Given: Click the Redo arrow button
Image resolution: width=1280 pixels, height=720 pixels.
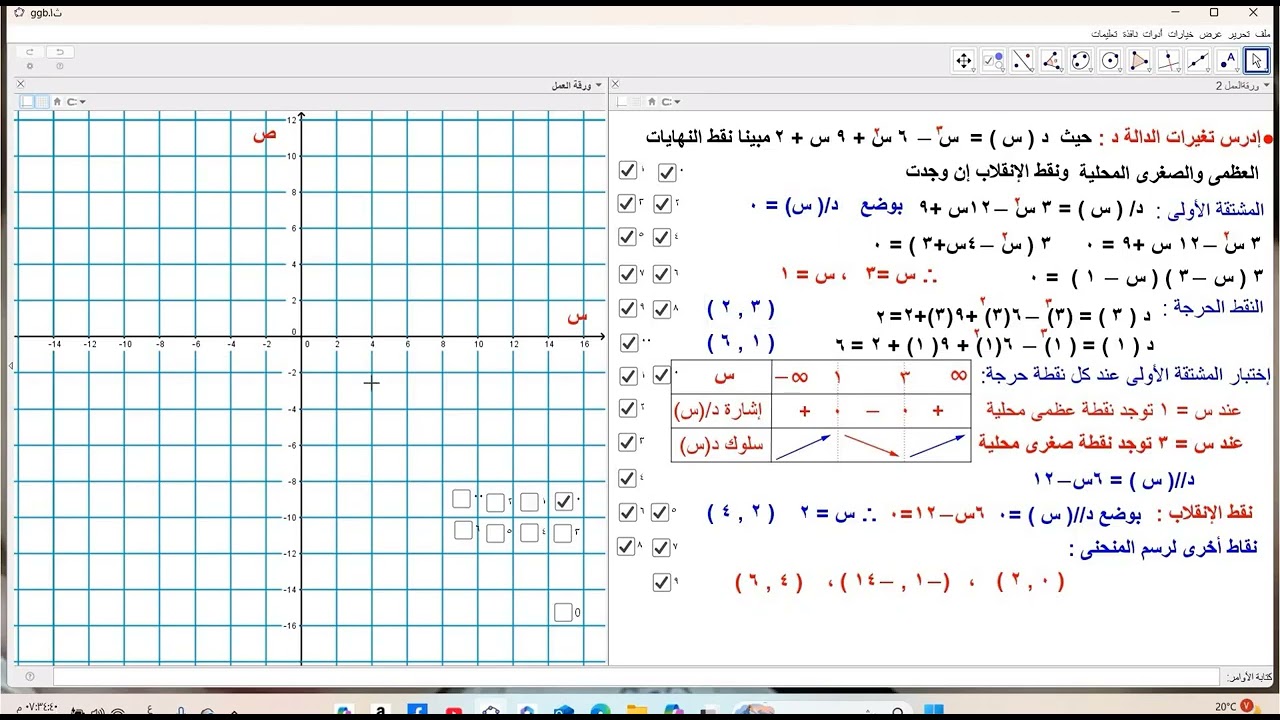Looking at the screenshot, I should click(x=30, y=52).
